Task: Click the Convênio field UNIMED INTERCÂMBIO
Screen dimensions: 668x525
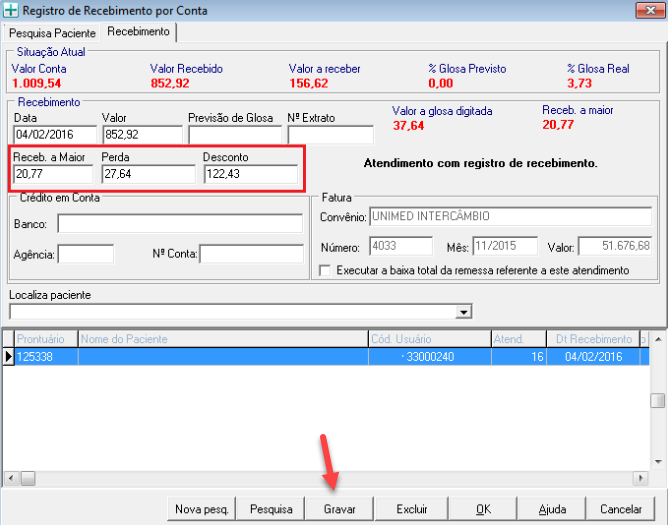Action: click(x=510, y=216)
